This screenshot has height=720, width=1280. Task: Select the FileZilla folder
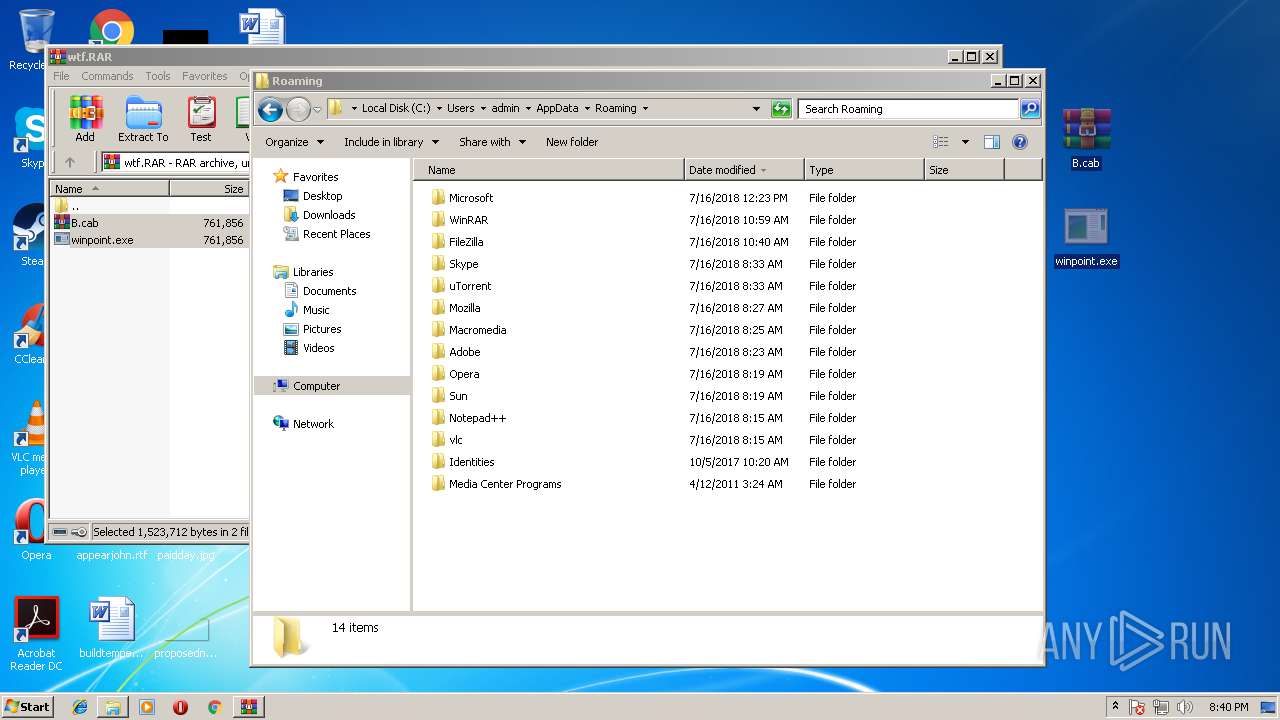tap(466, 242)
